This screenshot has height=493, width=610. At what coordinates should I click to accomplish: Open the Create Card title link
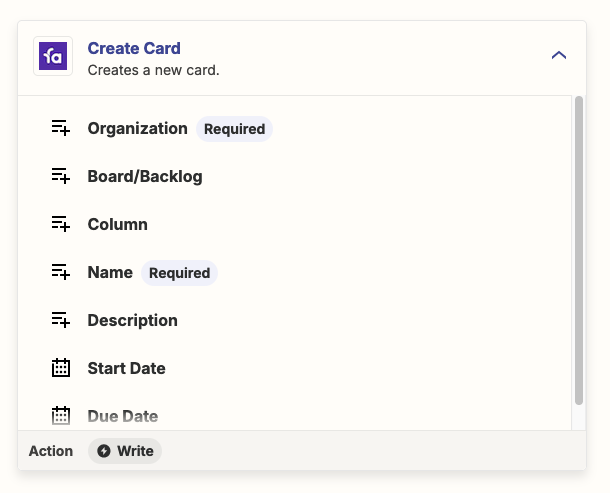(134, 48)
